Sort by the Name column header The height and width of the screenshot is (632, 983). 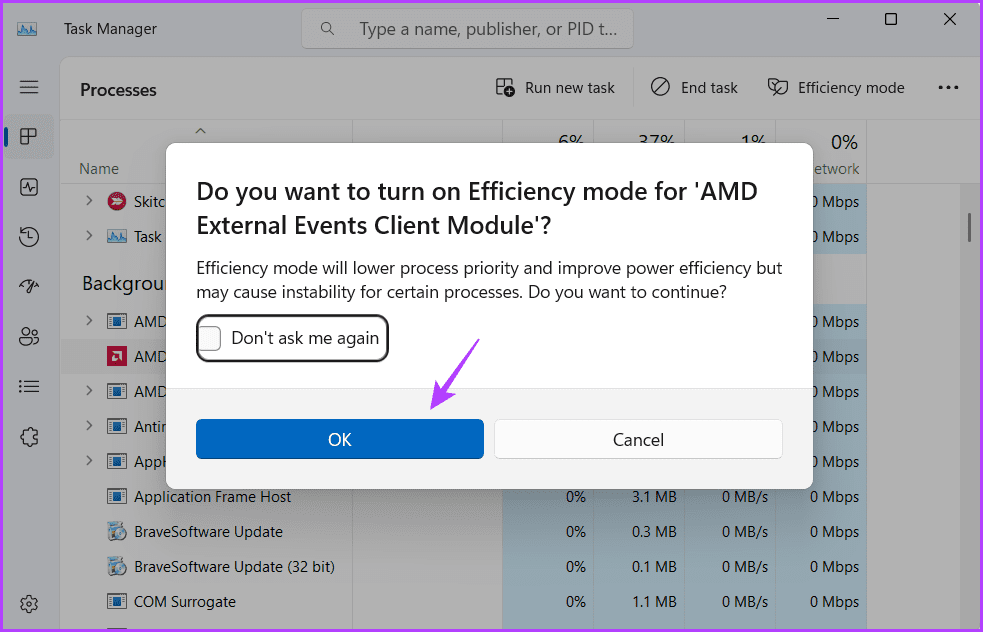[x=99, y=169]
